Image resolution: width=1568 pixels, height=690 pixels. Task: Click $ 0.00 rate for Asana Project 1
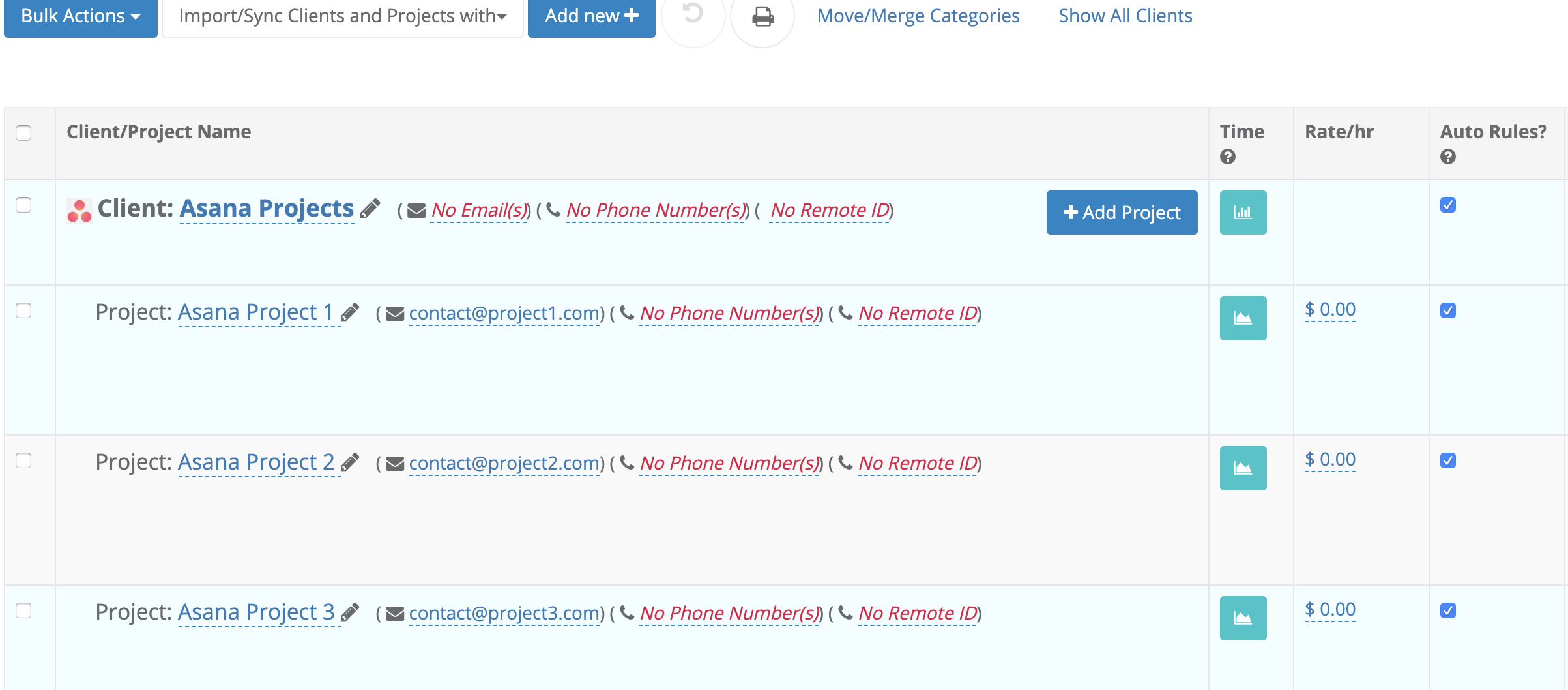pyautogui.click(x=1330, y=310)
